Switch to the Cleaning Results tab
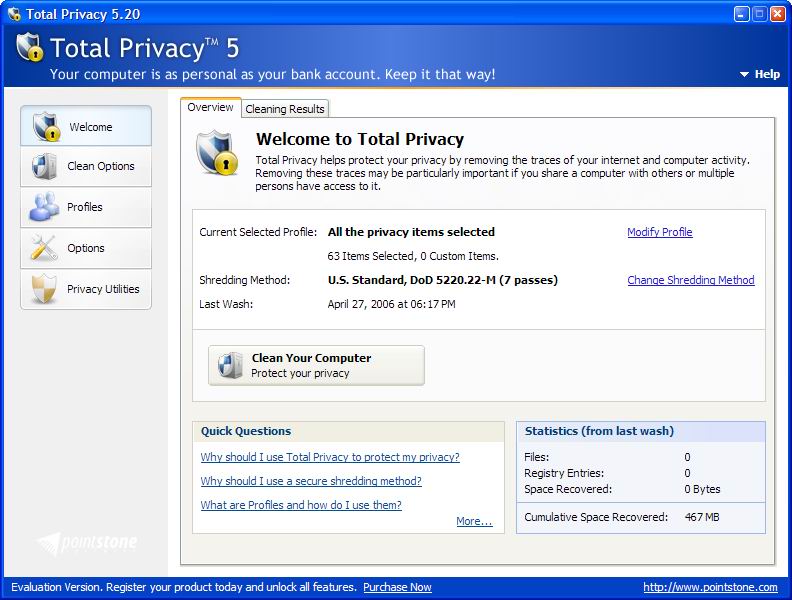The image size is (792, 600). [x=285, y=109]
